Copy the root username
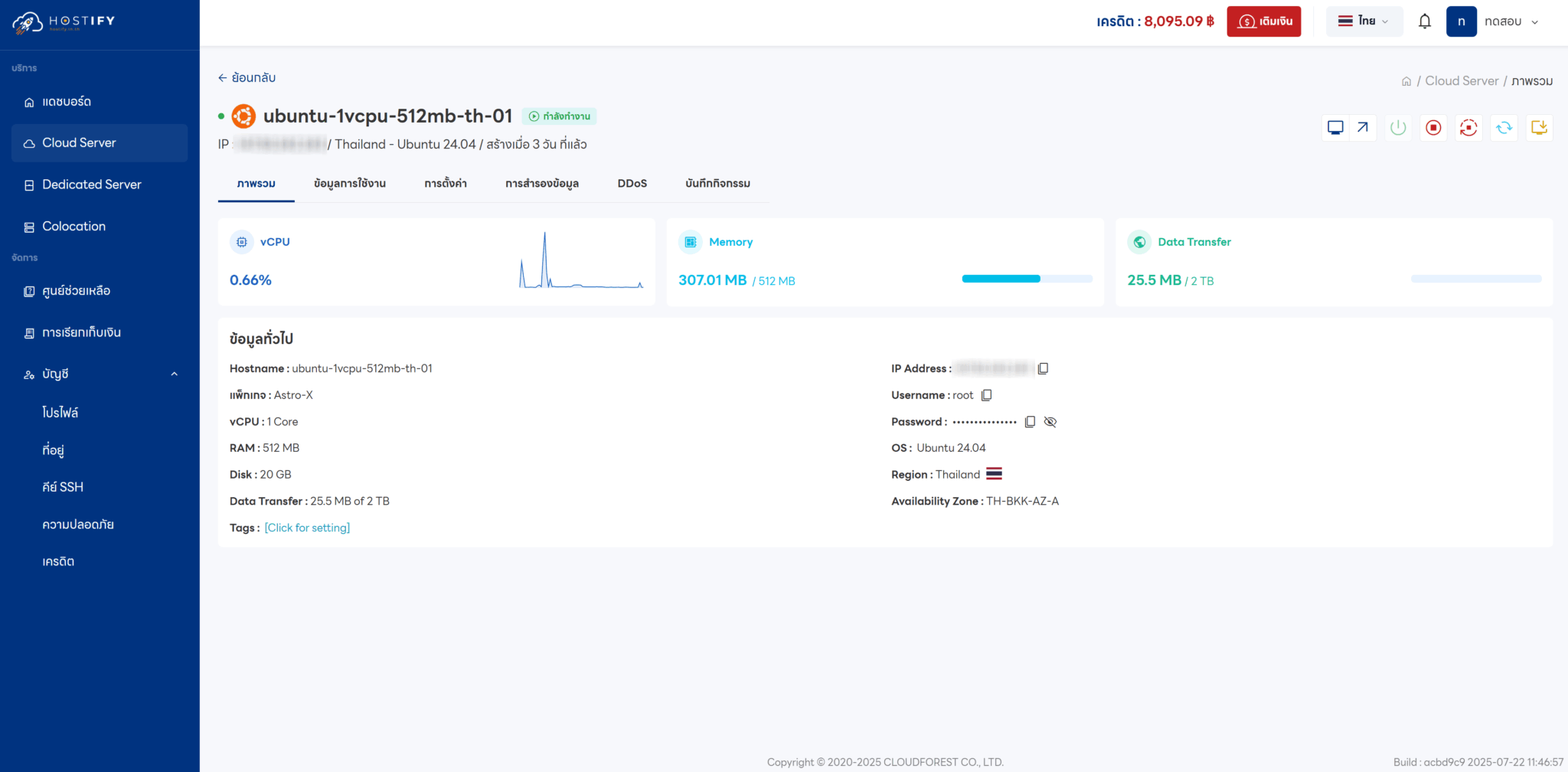This screenshot has height=772, width=1568. [986, 394]
